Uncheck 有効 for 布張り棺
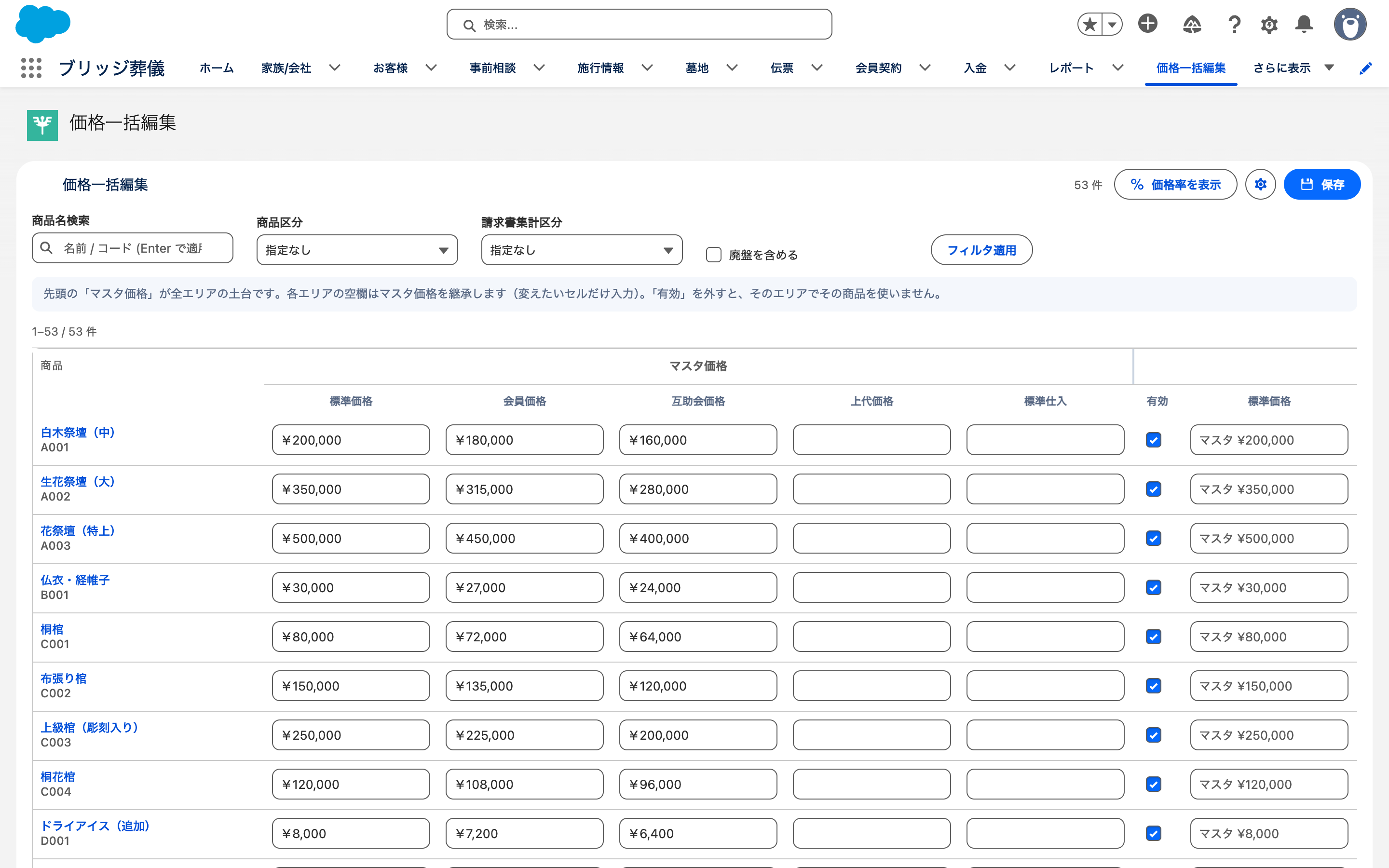This screenshot has height=868, width=1389. [x=1154, y=686]
